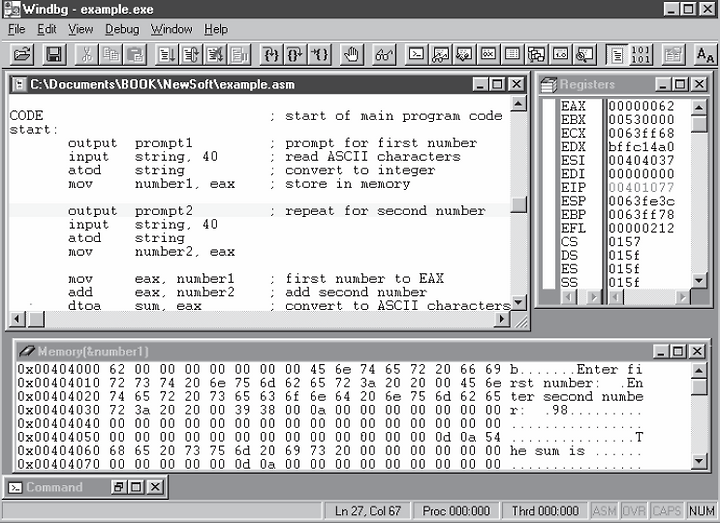This screenshot has width=720, height=523.
Task: Maximize the Memory window
Action: pos(678,352)
